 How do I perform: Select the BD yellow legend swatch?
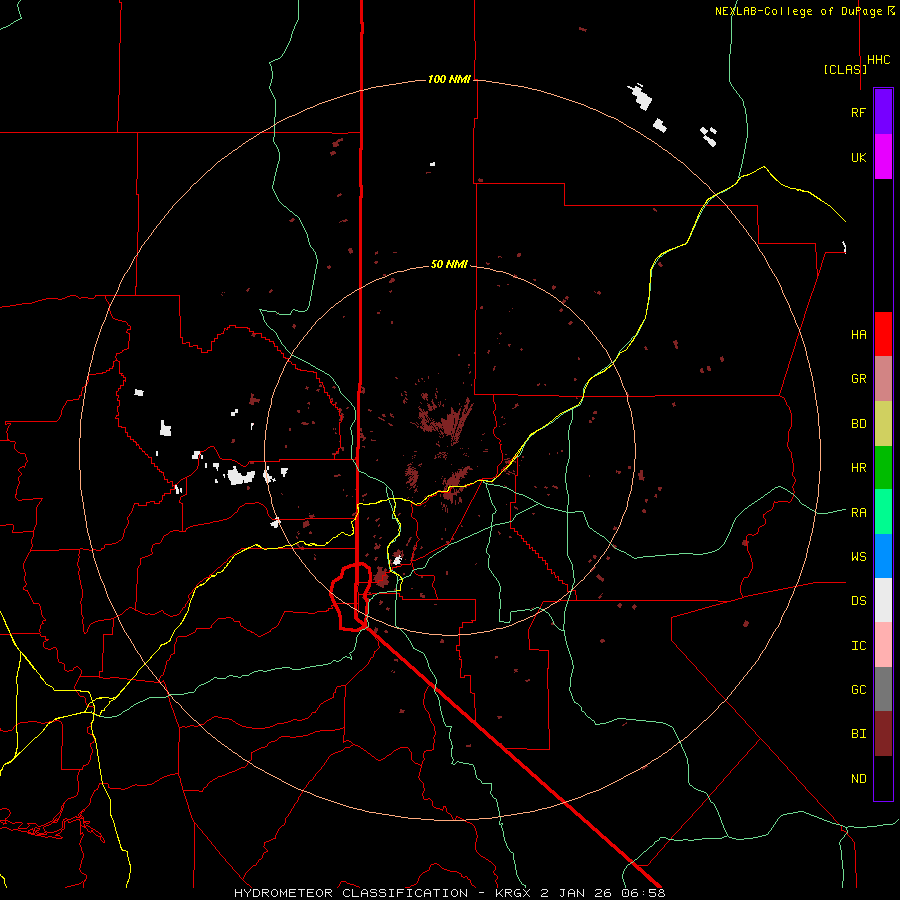pyautogui.click(x=883, y=424)
